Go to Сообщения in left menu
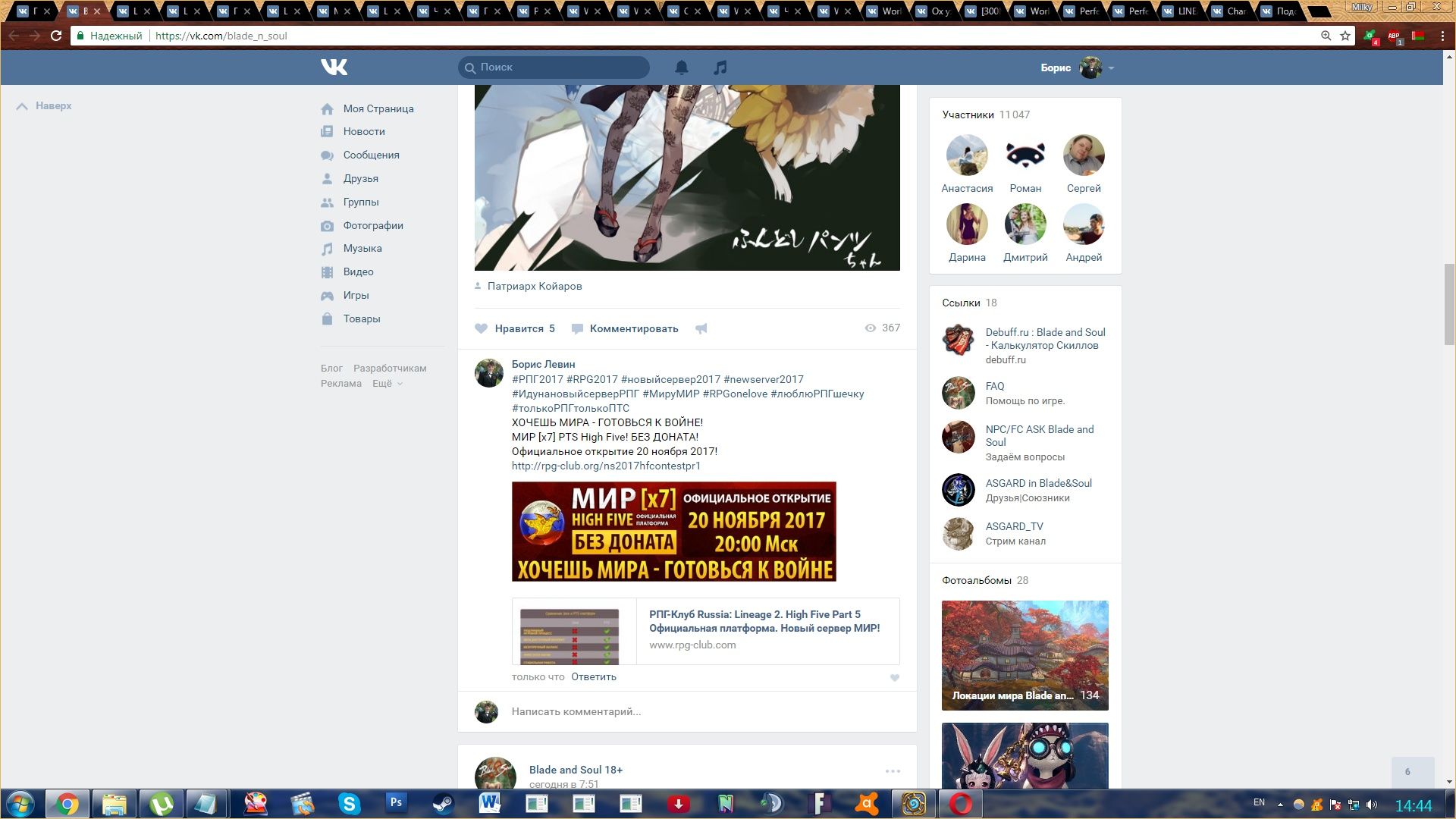Image resolution: width=1456 pixels, height=819 pixels. [371, 155]
